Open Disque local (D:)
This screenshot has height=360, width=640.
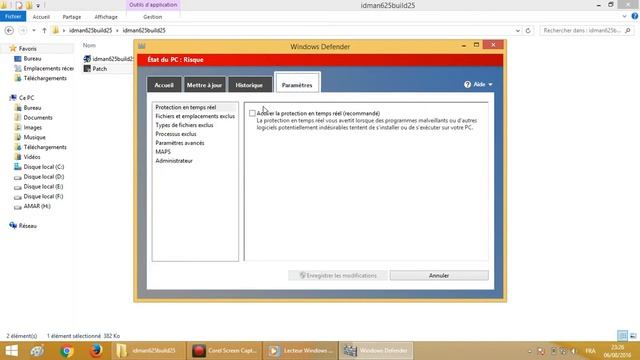tap(44, 177)
